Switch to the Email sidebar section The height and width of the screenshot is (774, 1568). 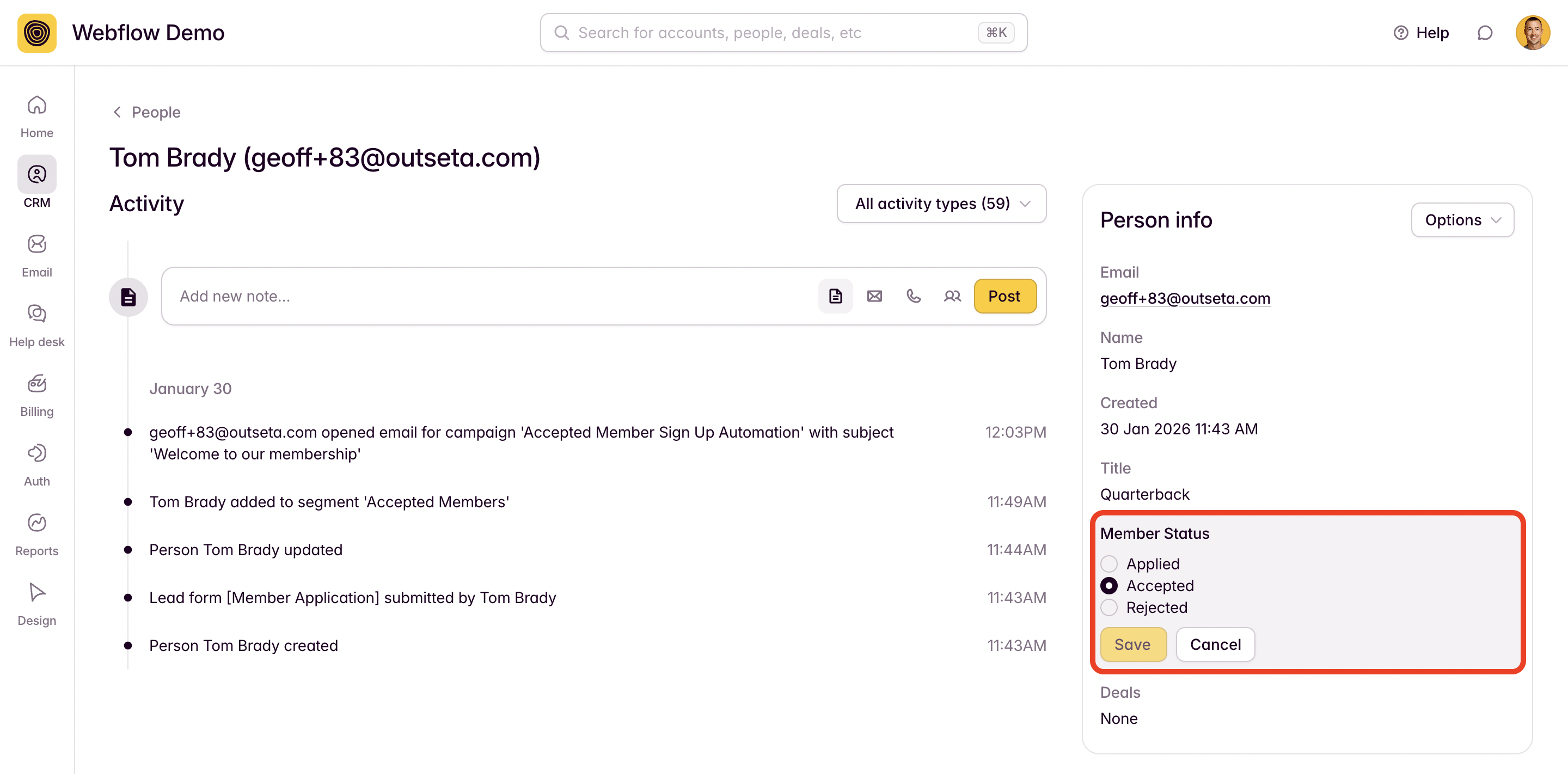point(36,256)
